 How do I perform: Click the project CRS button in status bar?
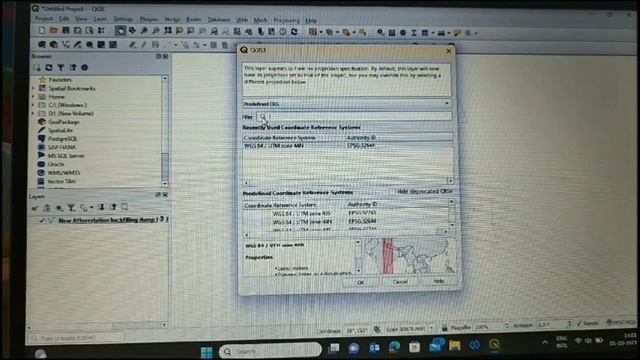[620, 322]
